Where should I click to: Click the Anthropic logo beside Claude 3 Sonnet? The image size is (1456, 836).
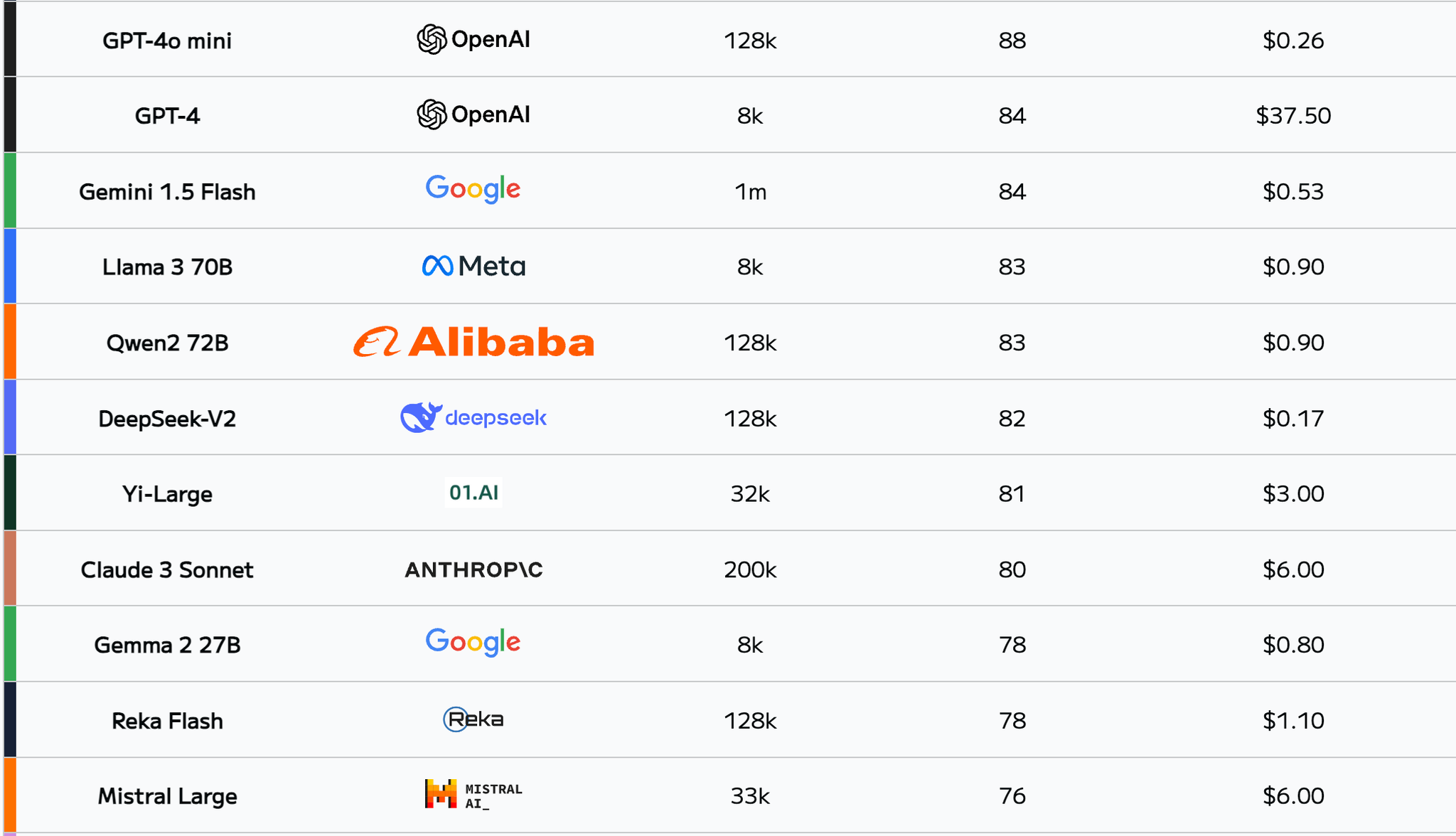(473, 569)
